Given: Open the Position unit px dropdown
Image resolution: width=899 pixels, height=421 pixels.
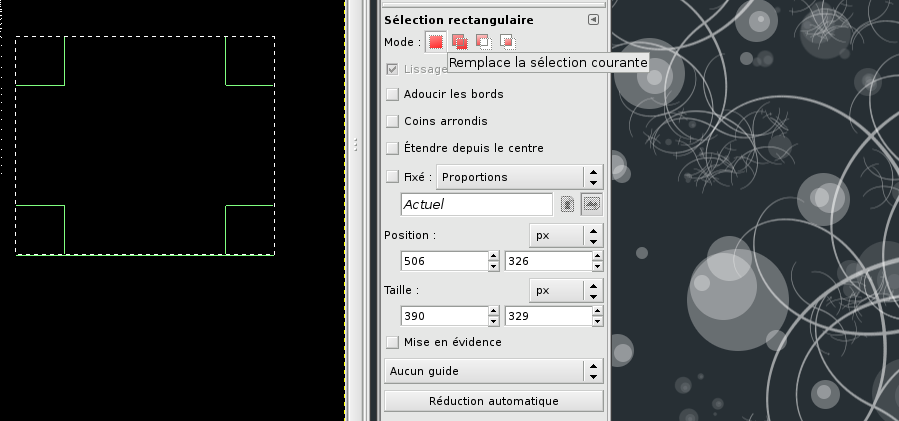Looking at the screenshot, I should tap(565, 236).
